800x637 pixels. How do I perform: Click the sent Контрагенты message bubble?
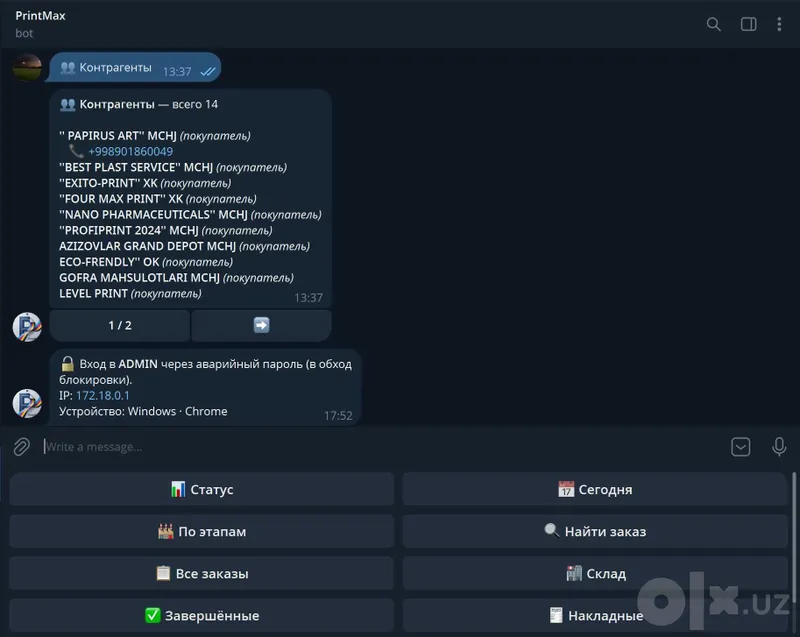[x=135, y=68]
